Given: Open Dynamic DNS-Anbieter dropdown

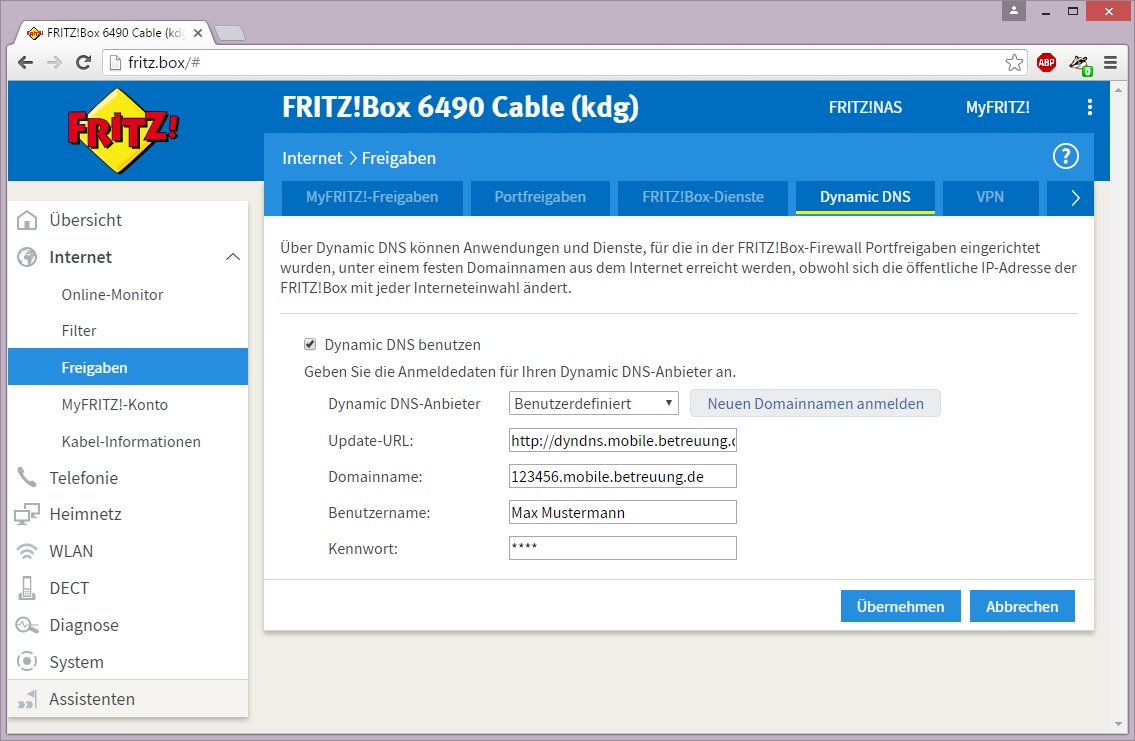Looking at the screenshot, I should point(594,403).
